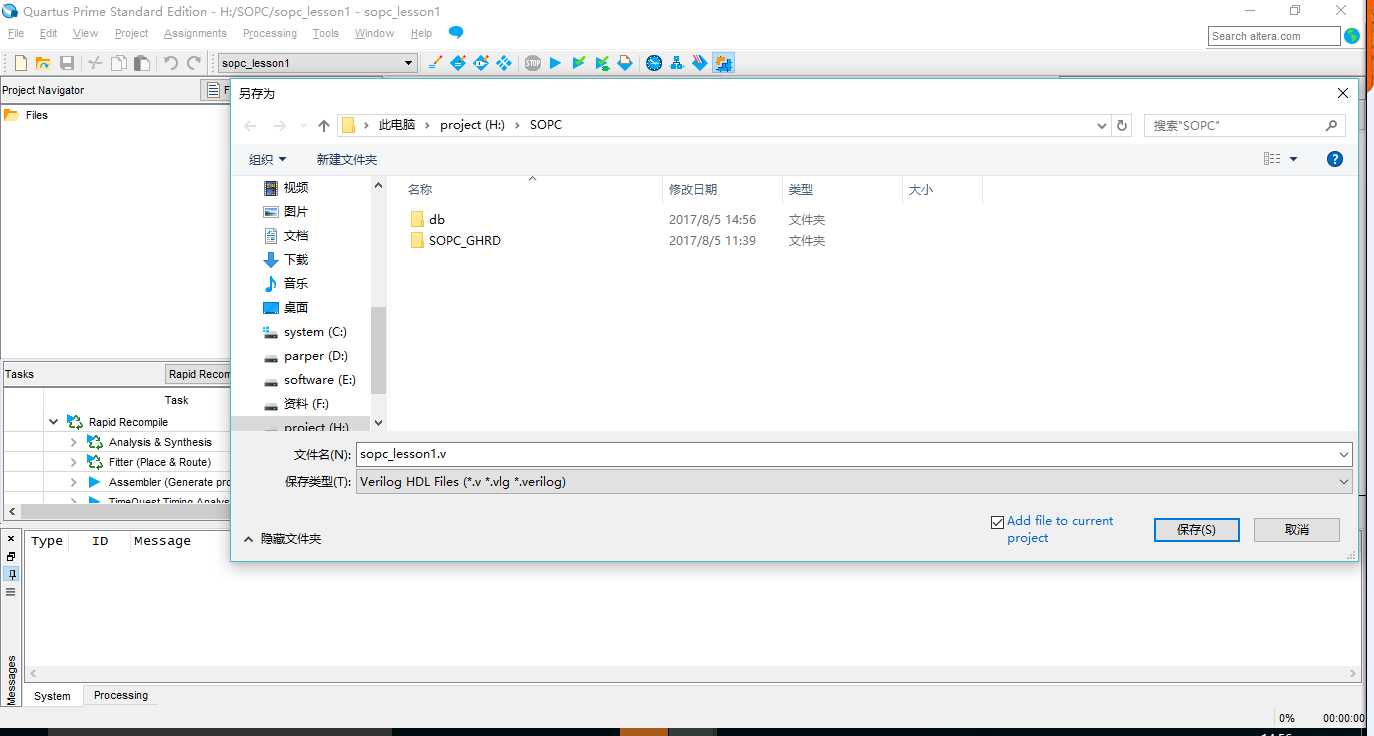Select the SOPC_GHRD folder

[455, 240]
